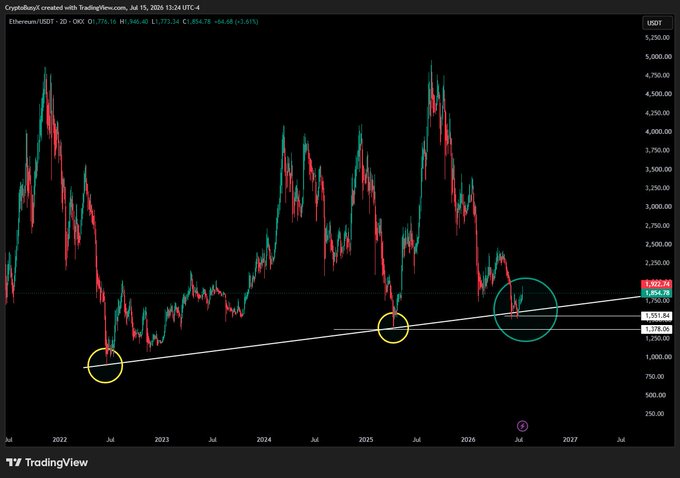Select the yellow circle near mid-2022 low
Viewport: 680px width, 478px height.
coord(105,365)
